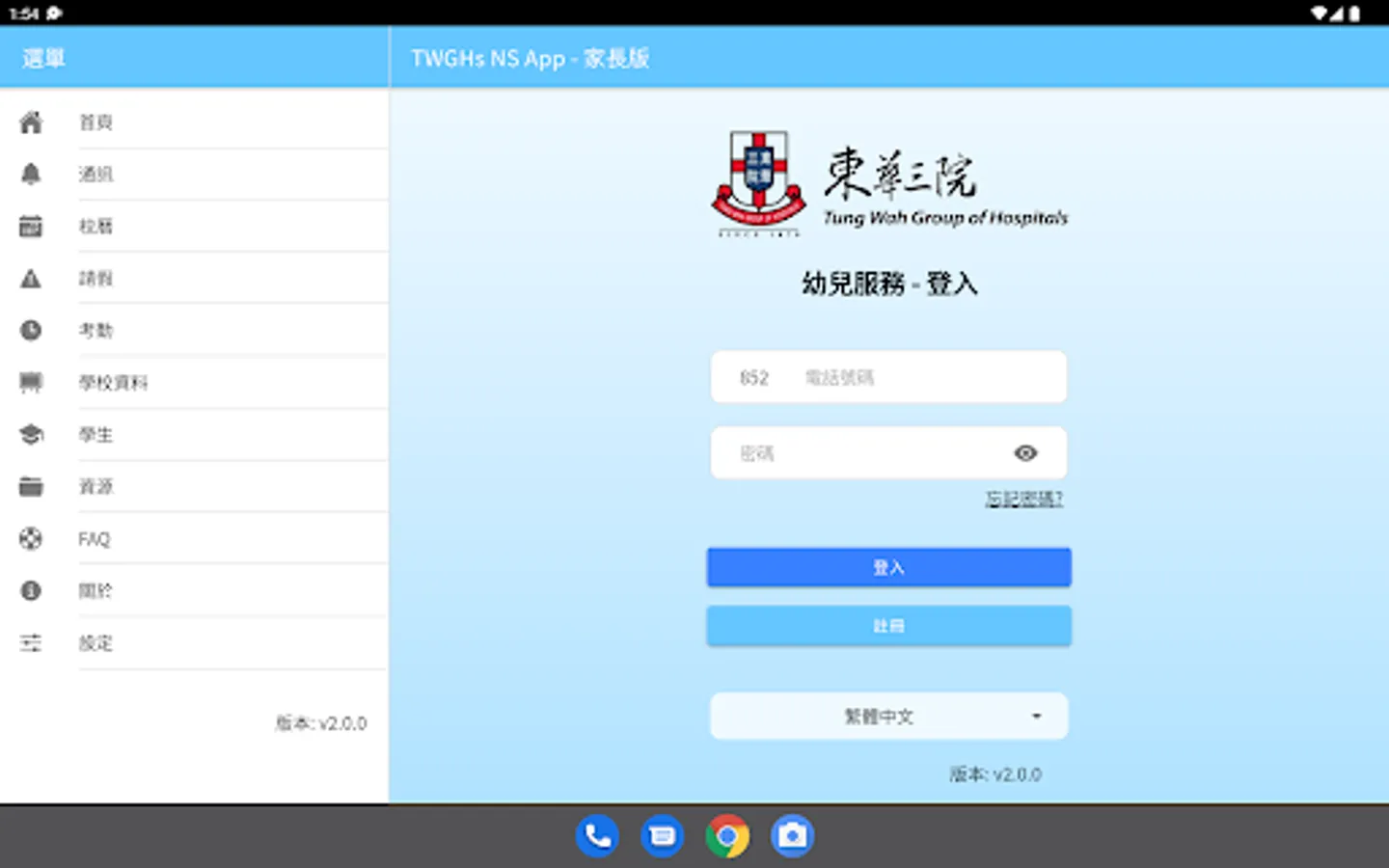Click the 電話號碼 phone number field
Image resolution: width=1389 pixels, height=868 pixels.
931,377
